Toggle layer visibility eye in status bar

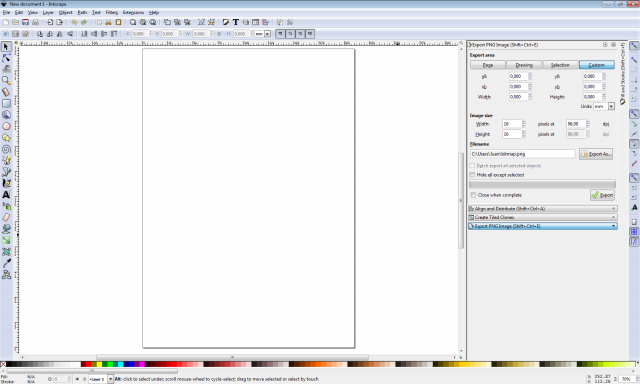point(77,379)
